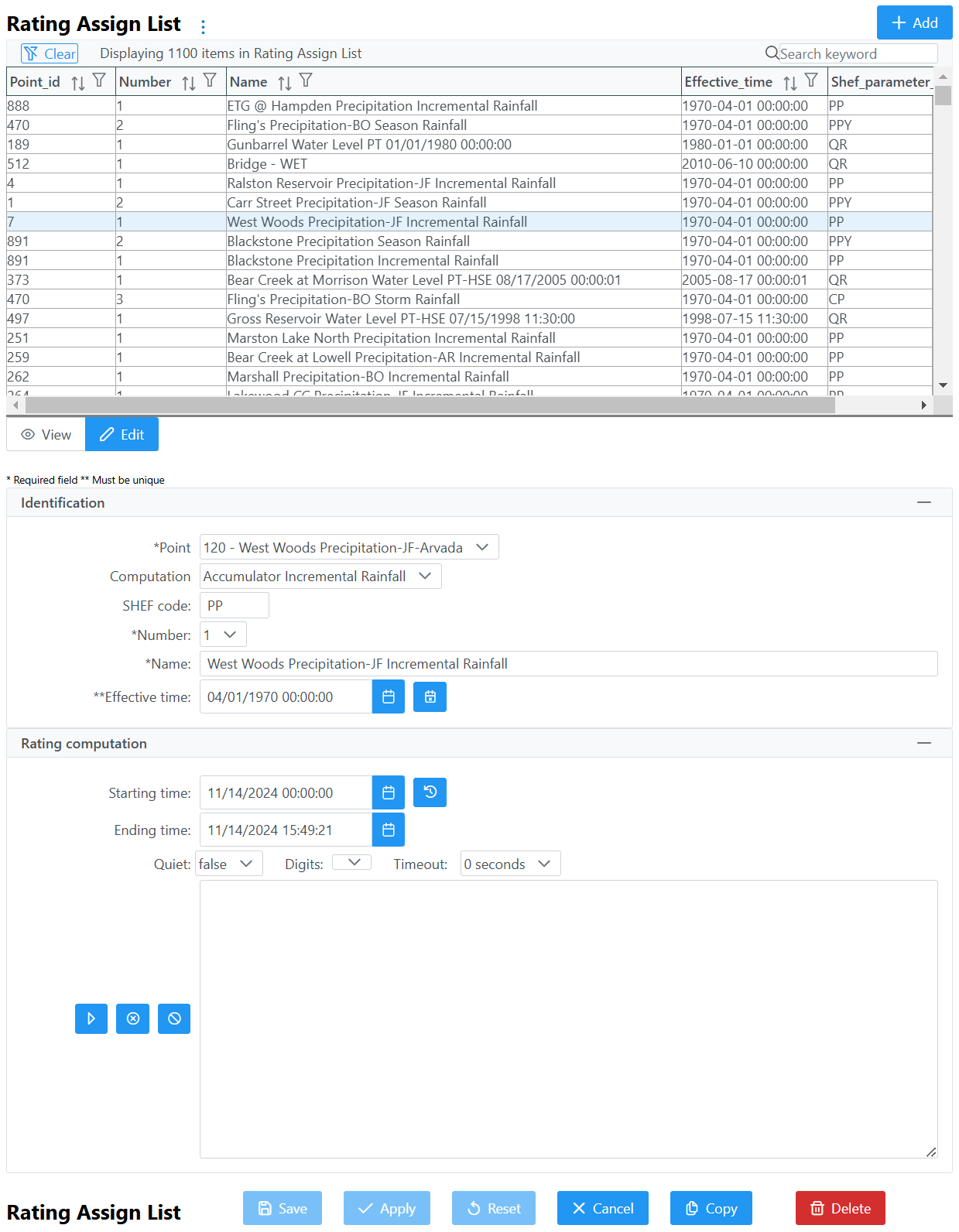The width and height of the screenshot is (959, 1232).
Task: Collapse the Rating computation section
Action: [x=924, y=744]
